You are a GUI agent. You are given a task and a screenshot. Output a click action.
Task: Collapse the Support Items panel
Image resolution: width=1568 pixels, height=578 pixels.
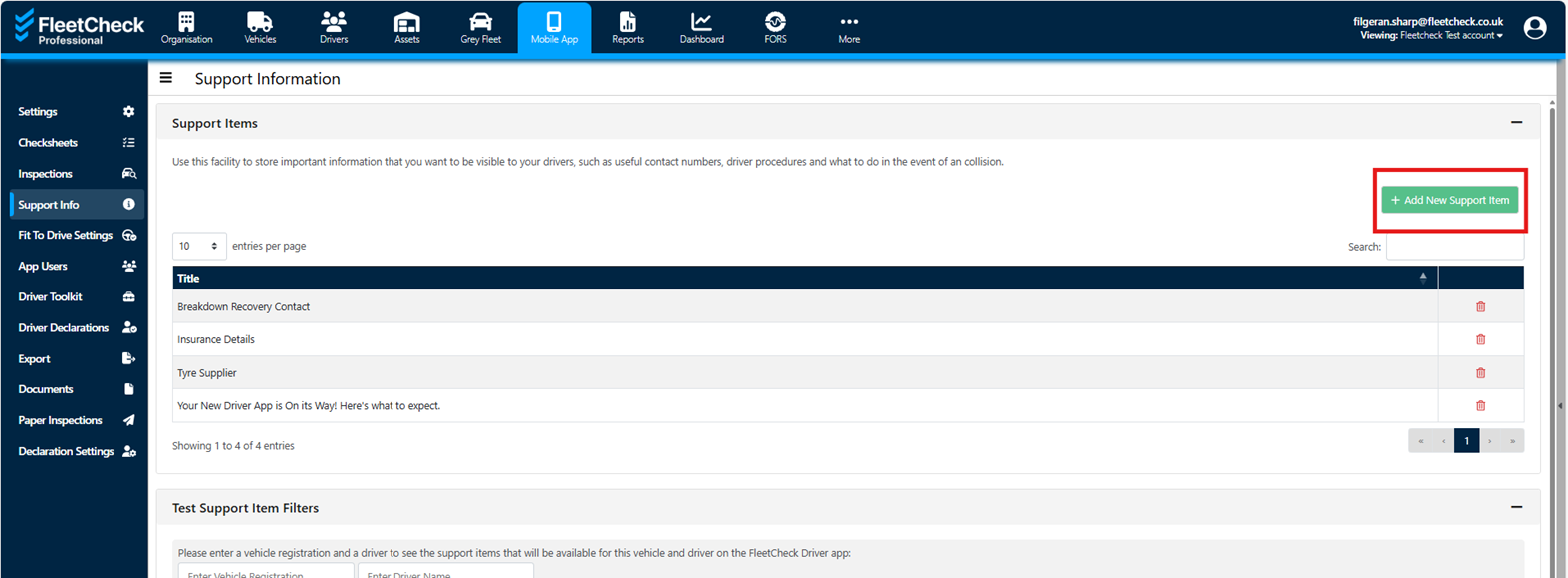1516,123
